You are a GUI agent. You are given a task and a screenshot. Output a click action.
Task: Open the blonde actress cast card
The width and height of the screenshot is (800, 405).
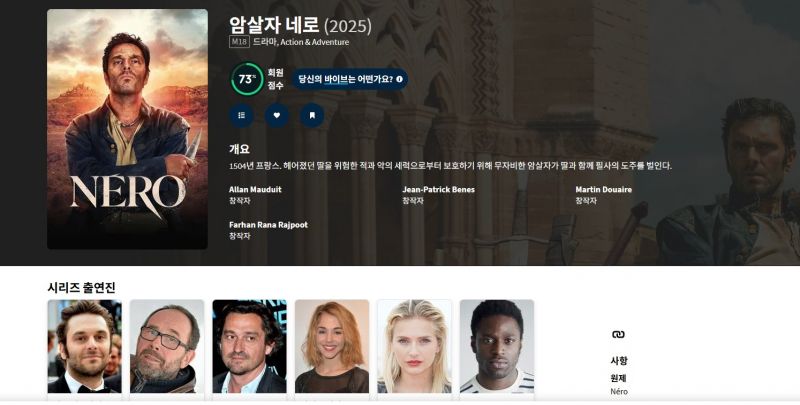[414, 346]
